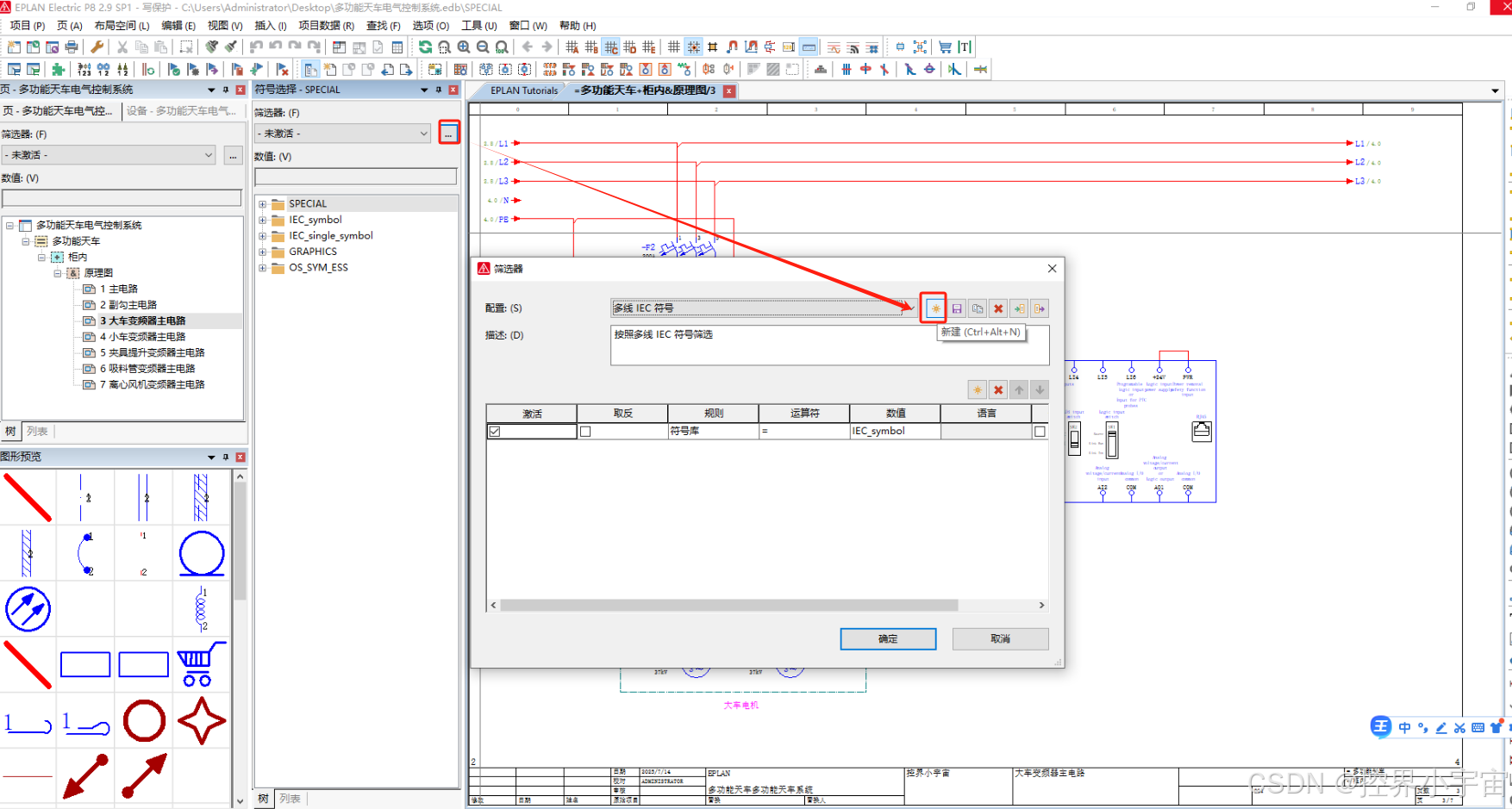Save the filter scheme with the floppy icon

957,308
